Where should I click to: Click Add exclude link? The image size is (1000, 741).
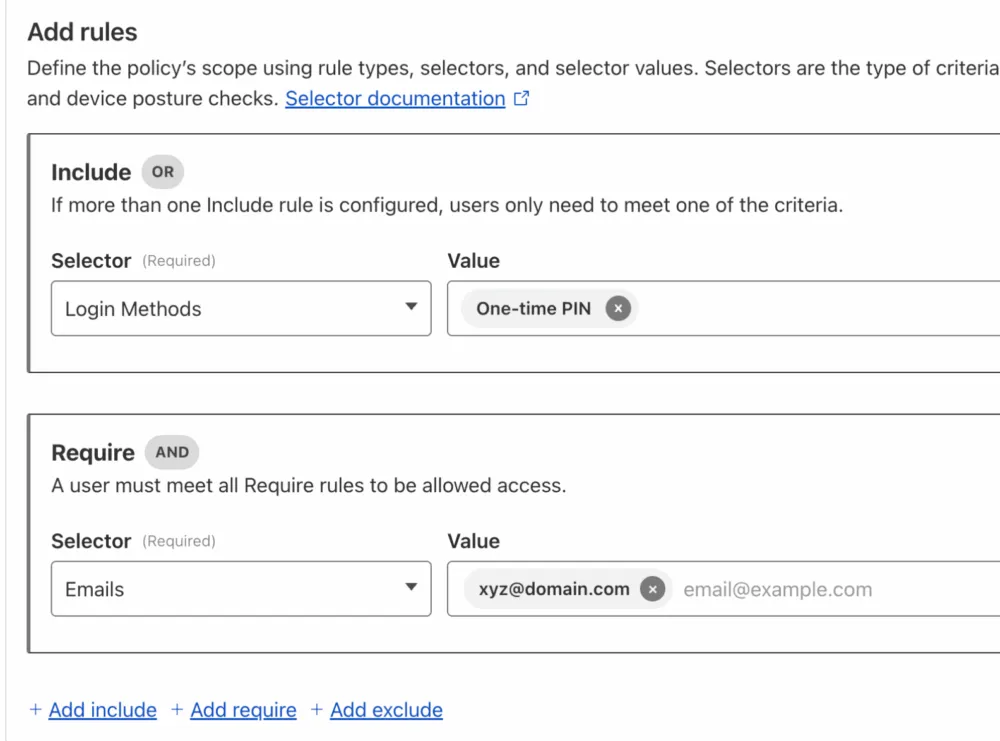click(x=386, y=710)
